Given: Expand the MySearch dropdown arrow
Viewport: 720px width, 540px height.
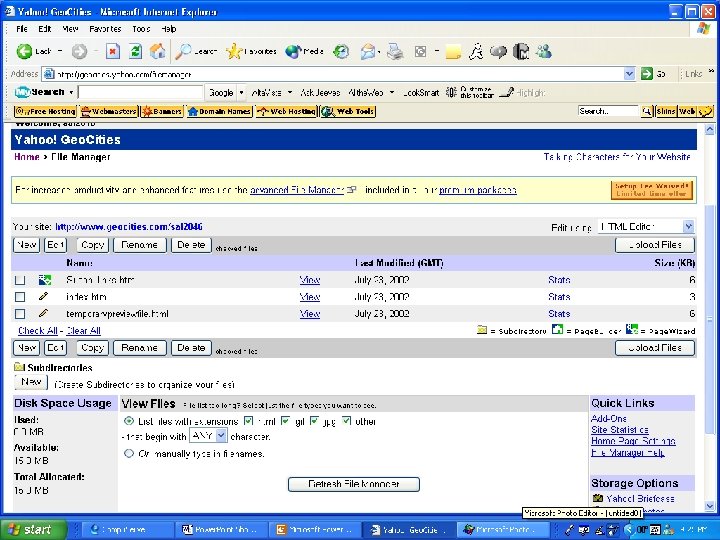Looking at the screenshot, I should pyautogui.click(x=72, y=92).
